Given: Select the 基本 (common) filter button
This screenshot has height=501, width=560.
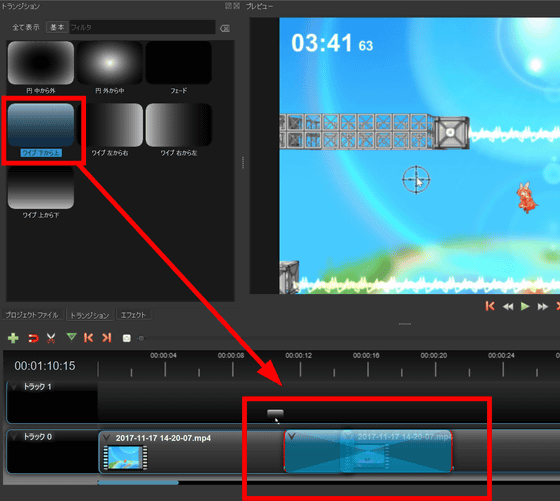Looking at the screenshot, I should pyautogui.click(x=57, y=27).
